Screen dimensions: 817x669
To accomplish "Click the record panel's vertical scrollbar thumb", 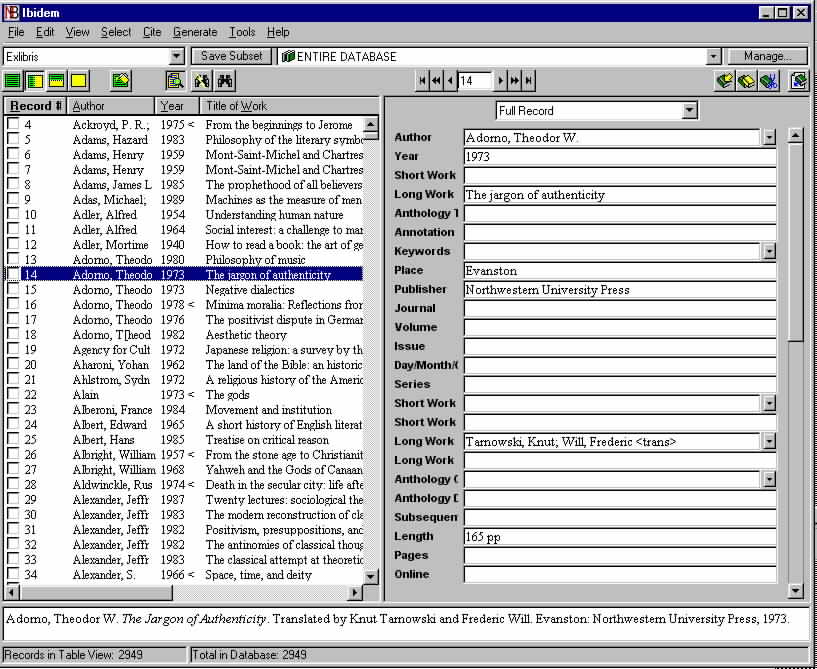I will point(796,243).
